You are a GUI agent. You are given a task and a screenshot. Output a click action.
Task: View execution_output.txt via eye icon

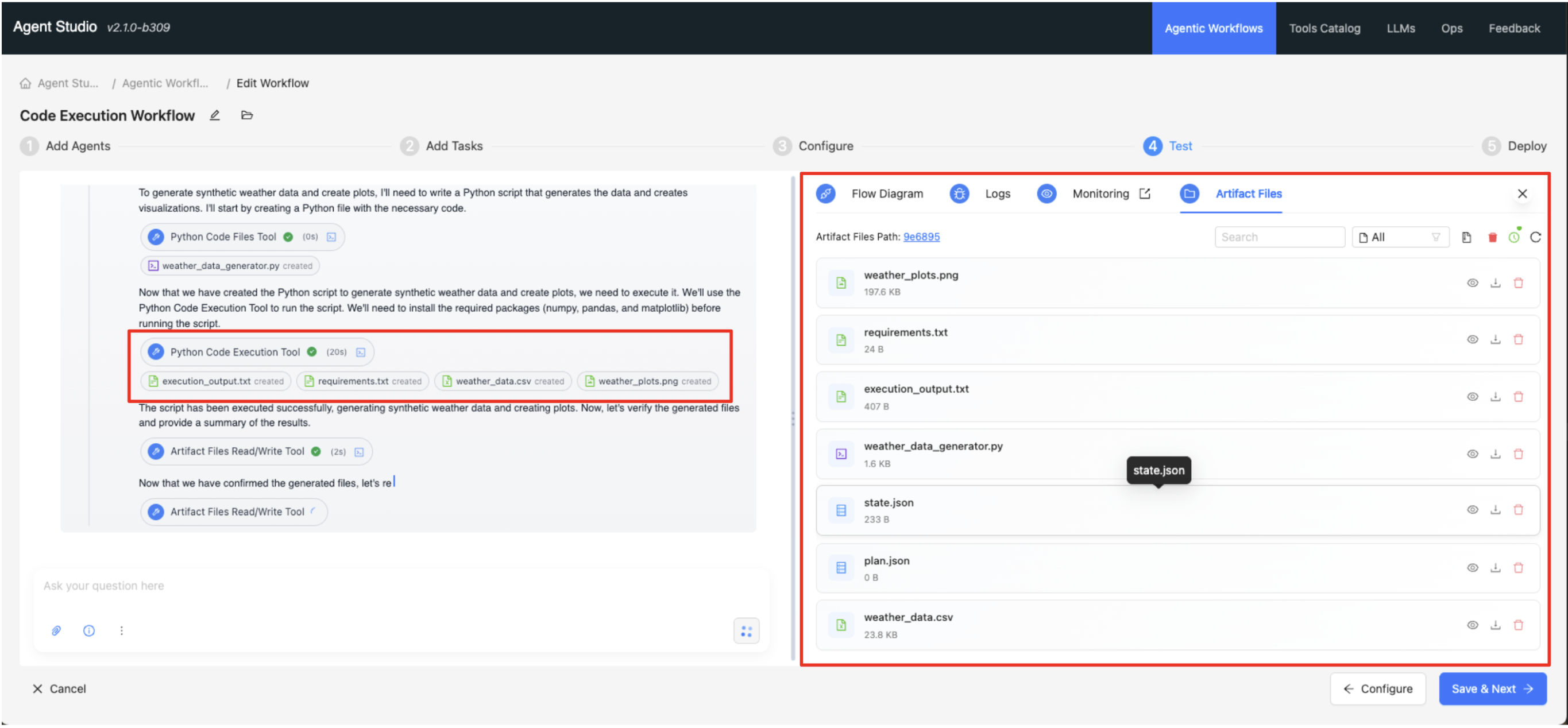point(1472,397)
